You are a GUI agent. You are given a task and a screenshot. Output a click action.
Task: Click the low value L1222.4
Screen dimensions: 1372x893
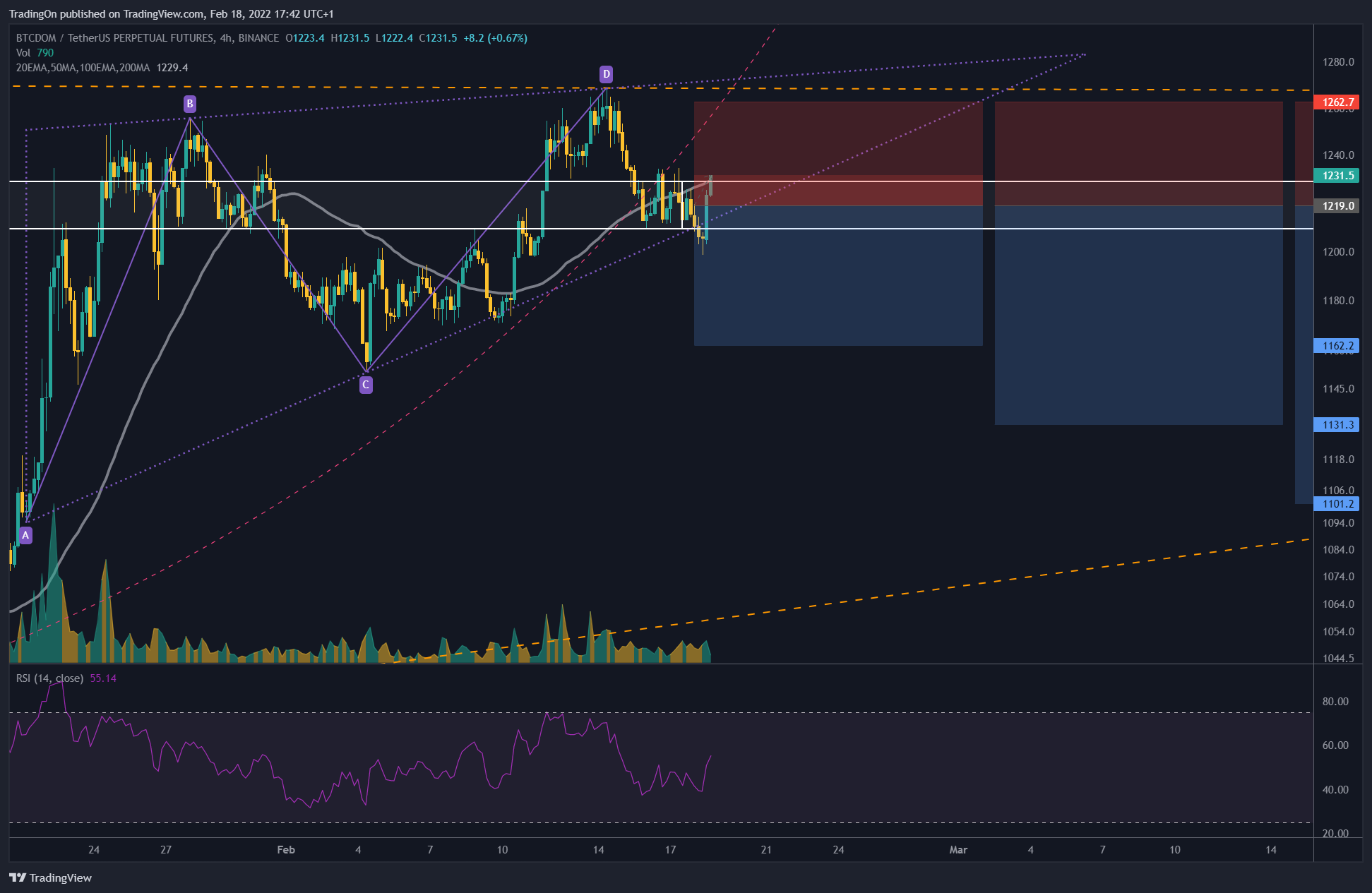(394, 38)
